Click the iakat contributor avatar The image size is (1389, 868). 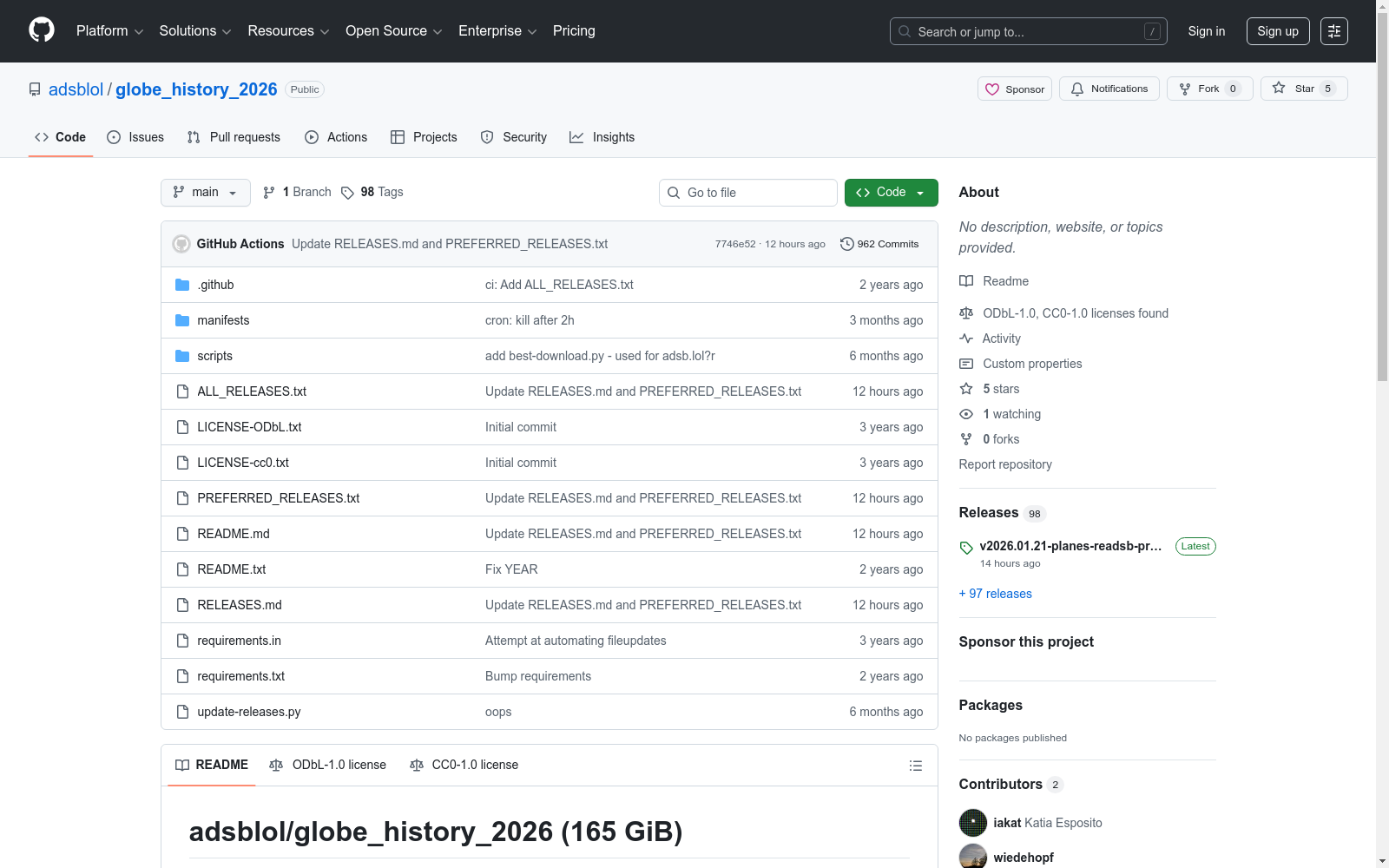(x=973, y=823)
